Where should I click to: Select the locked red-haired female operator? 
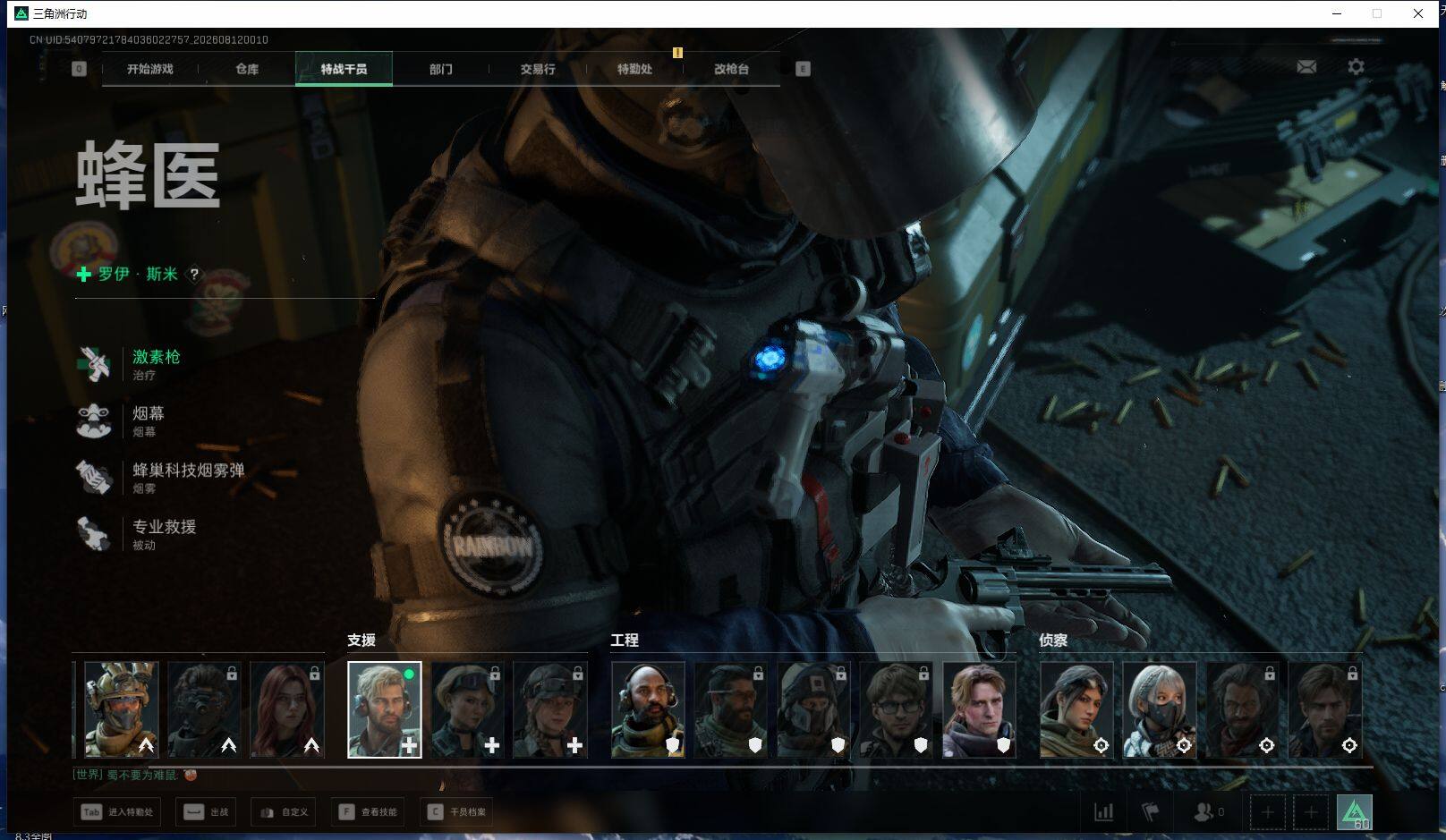286,709
